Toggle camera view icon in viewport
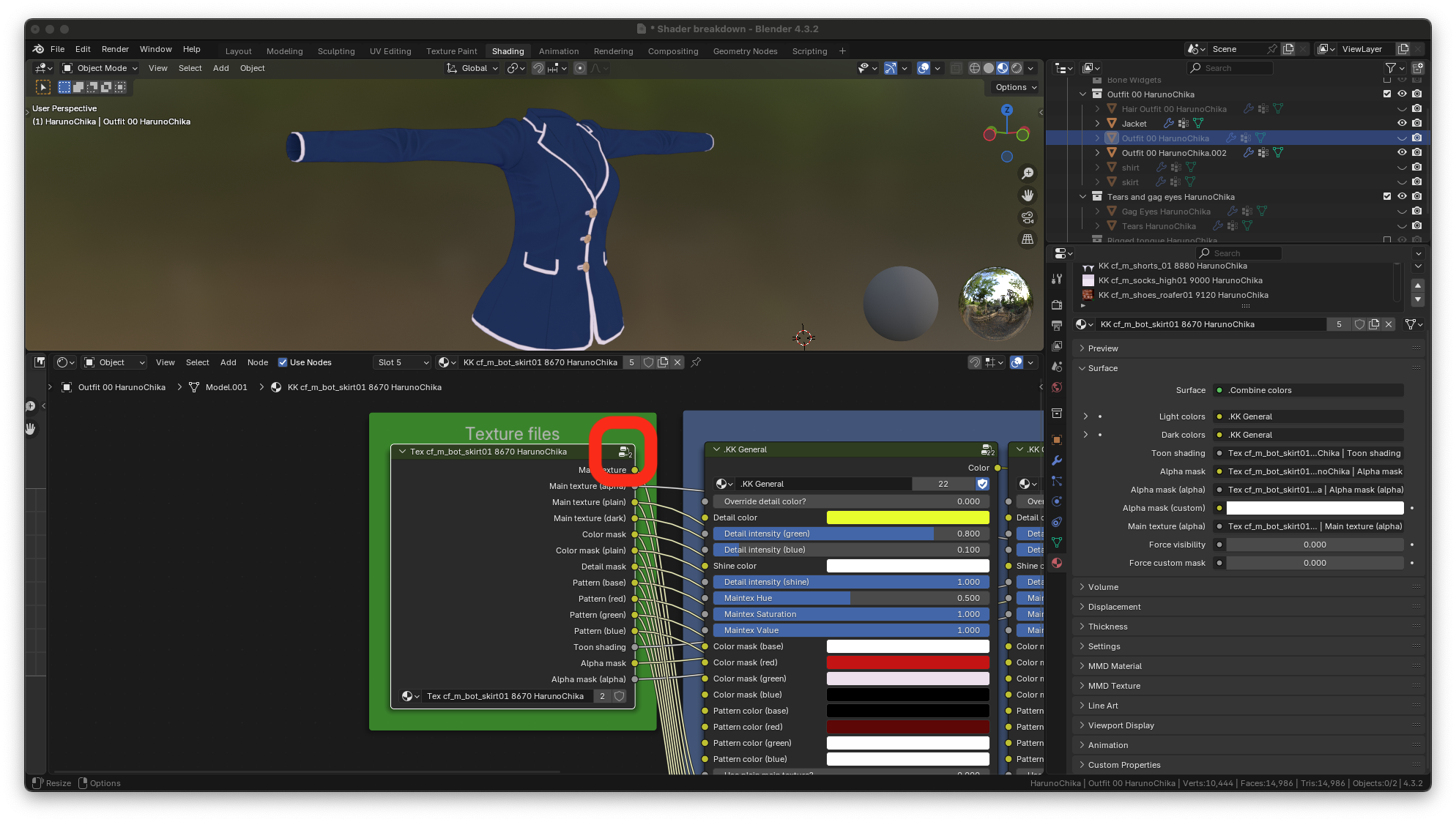This screenshot has width=1456, height=822. (1028, 217)
